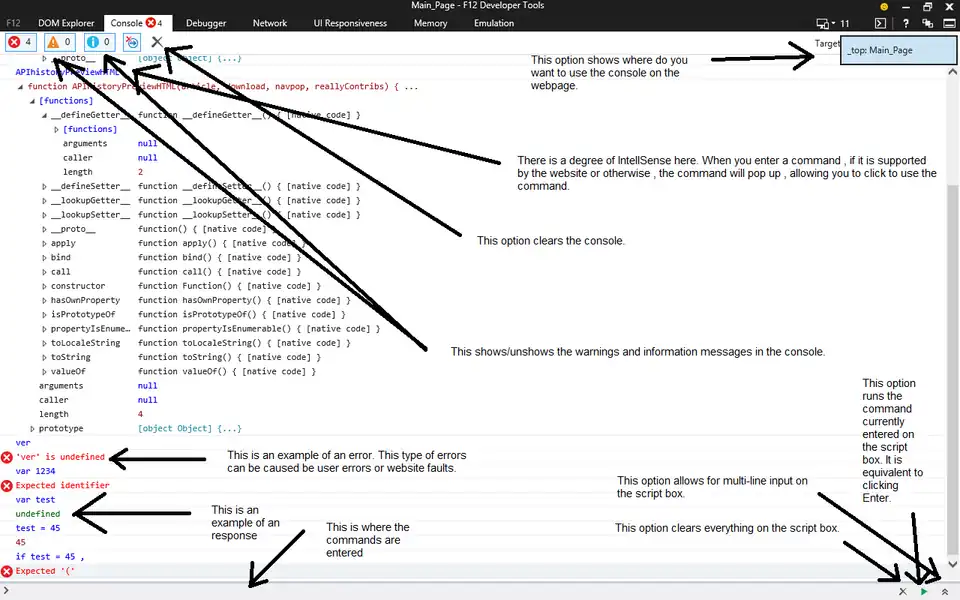Click the F12 menu button
Screen dimensions: 960x600
coord(12,22)
